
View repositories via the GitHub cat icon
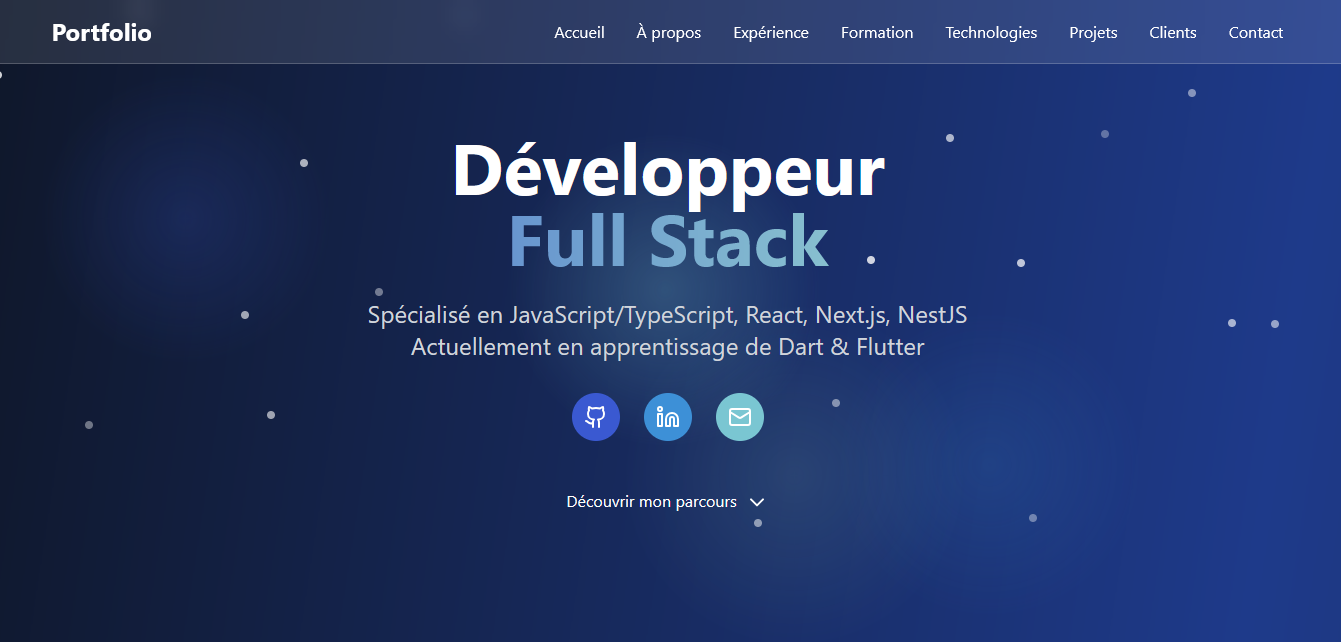point(595,417)
